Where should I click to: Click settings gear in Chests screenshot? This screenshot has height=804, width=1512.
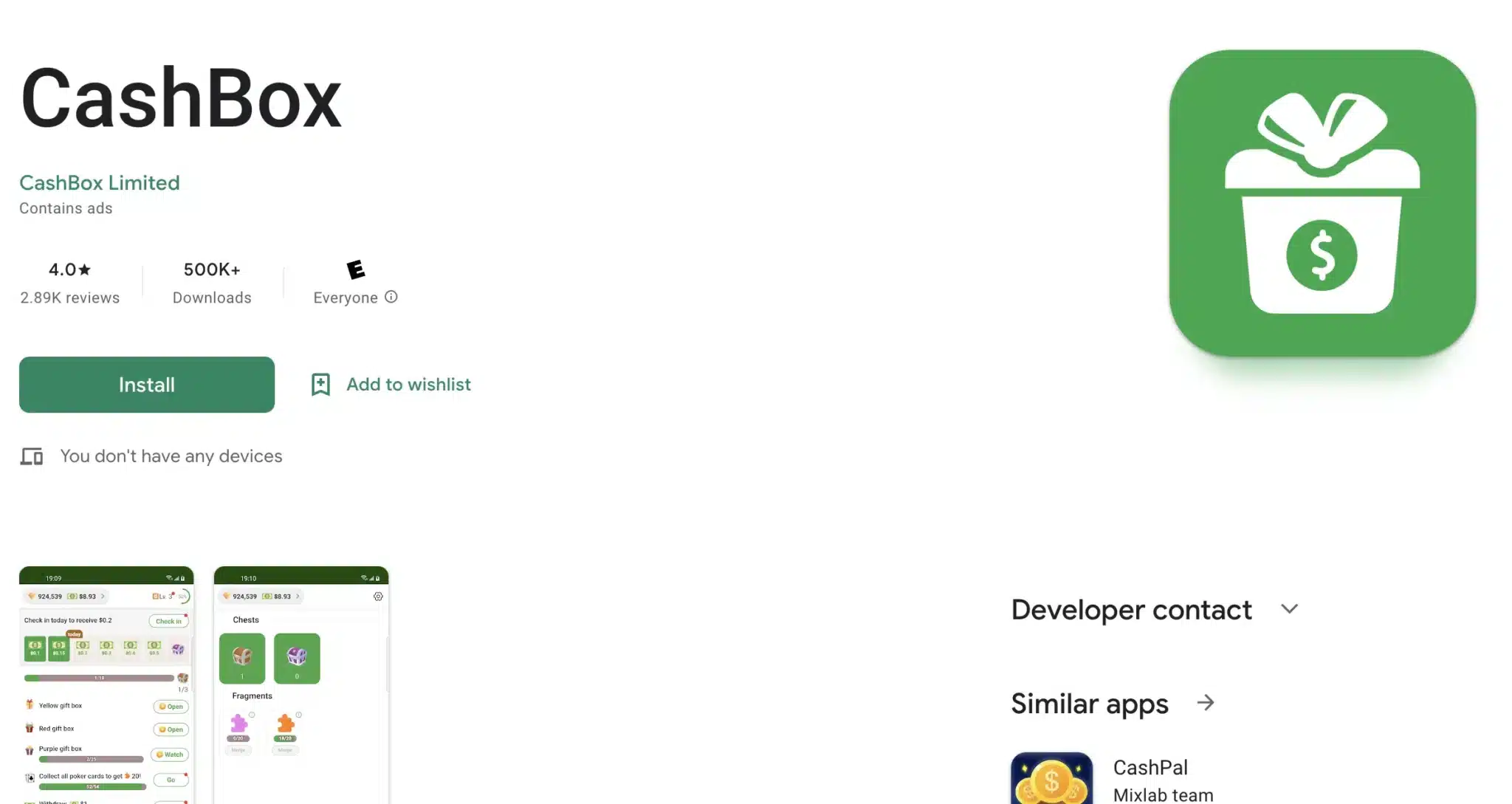(x=378, y=597)
